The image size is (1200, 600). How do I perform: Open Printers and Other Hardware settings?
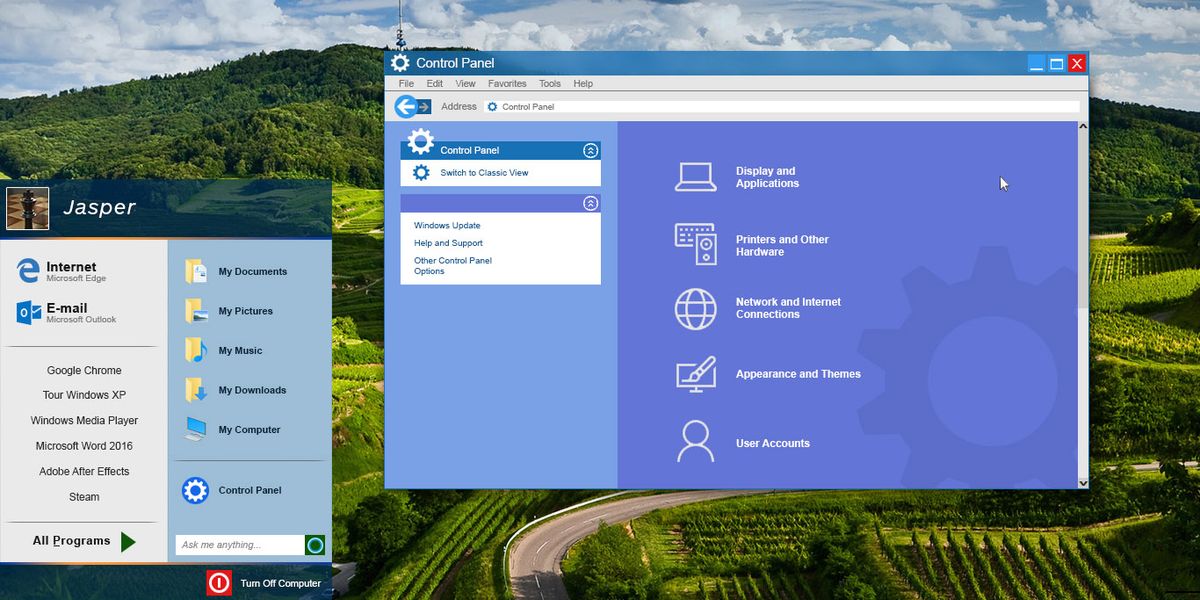point(782,245)
